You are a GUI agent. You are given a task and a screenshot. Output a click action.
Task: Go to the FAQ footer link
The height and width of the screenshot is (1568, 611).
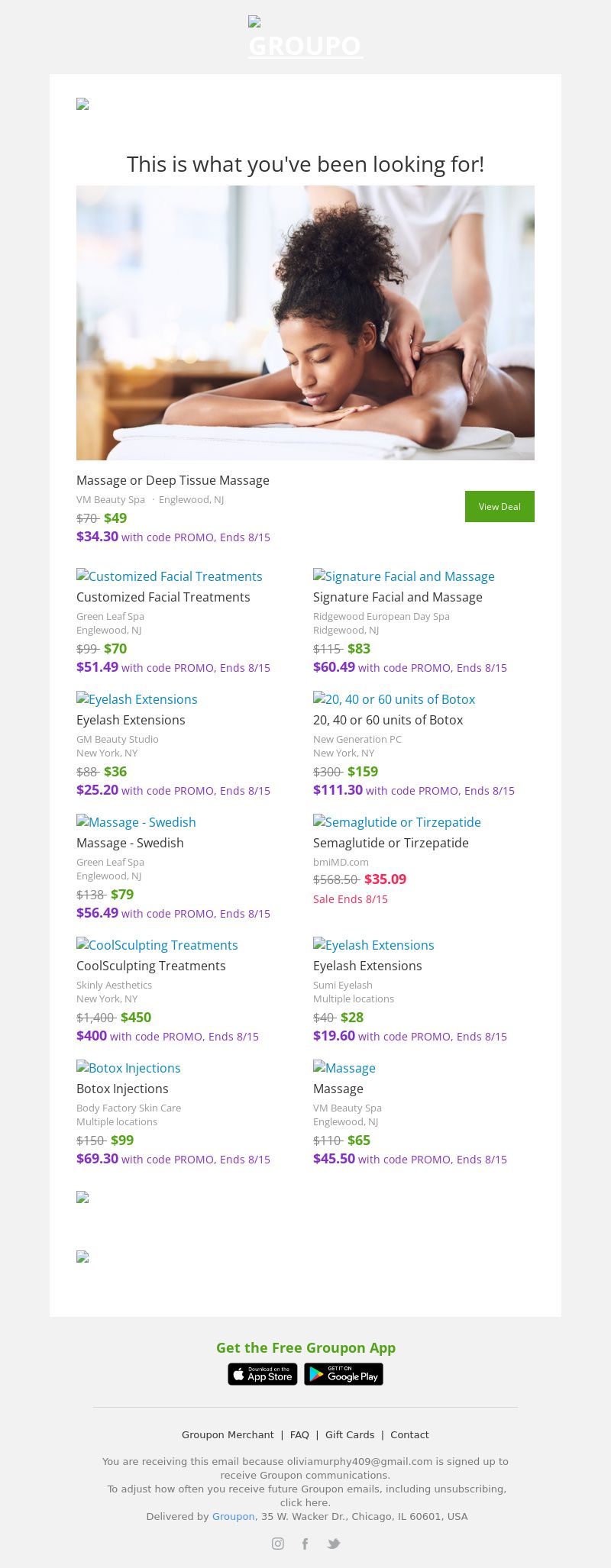point(299,1434)
